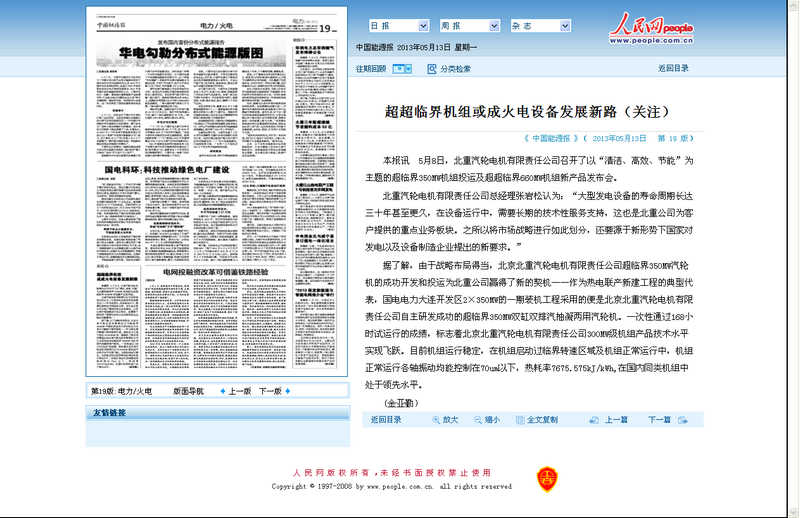Open 国电科环:科技推动绿色电厂建设 article on thumbnail
Viewport: 800px width, 518px height.
coord(167,169)
